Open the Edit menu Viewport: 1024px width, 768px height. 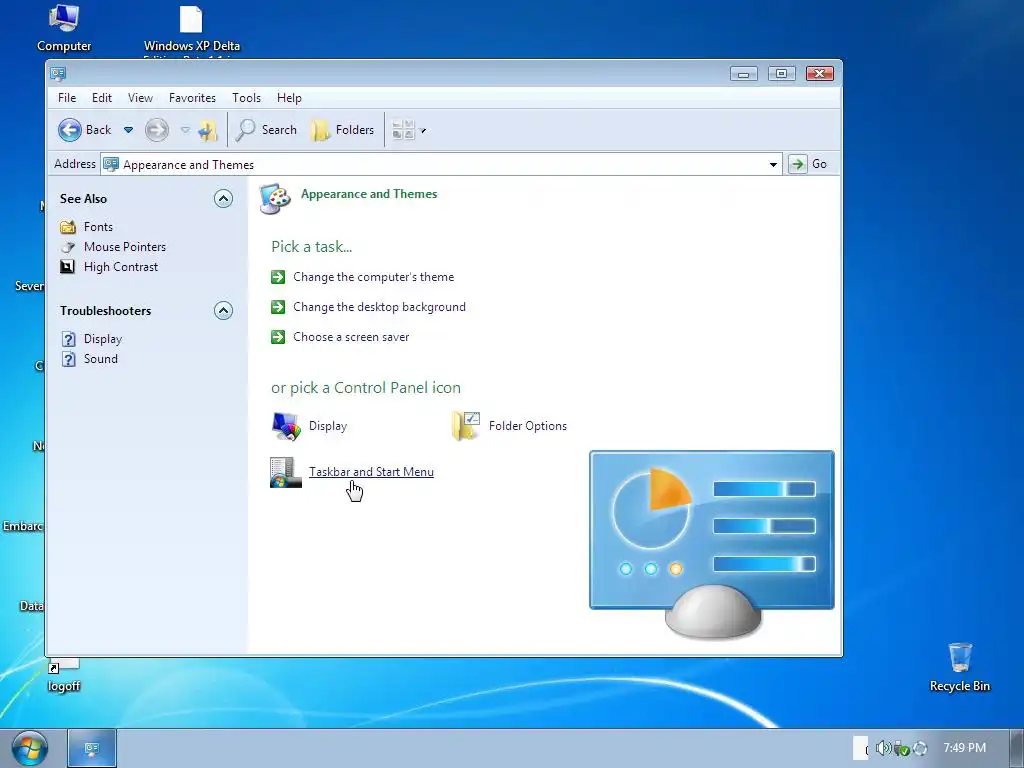(x=102, y=98)
